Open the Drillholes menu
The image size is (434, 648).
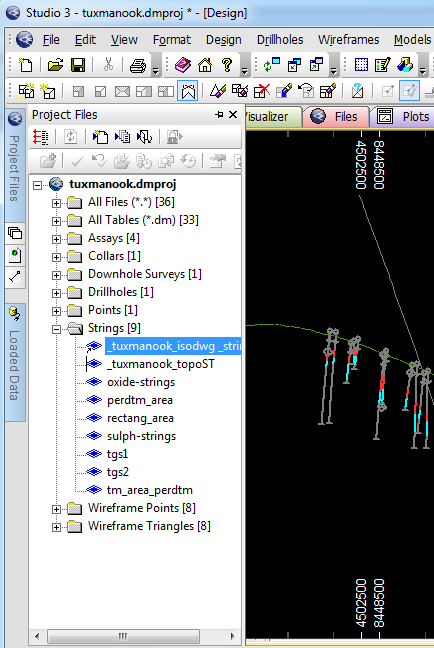[280, 40]
